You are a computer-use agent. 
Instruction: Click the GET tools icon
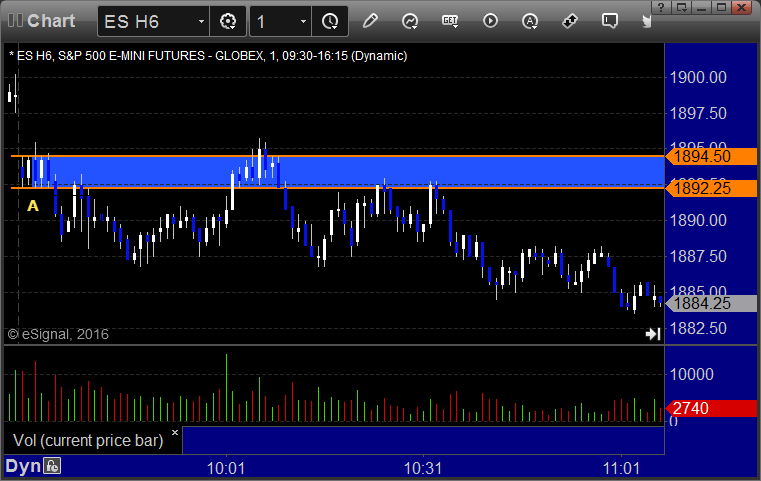click(x=450, y=21)
